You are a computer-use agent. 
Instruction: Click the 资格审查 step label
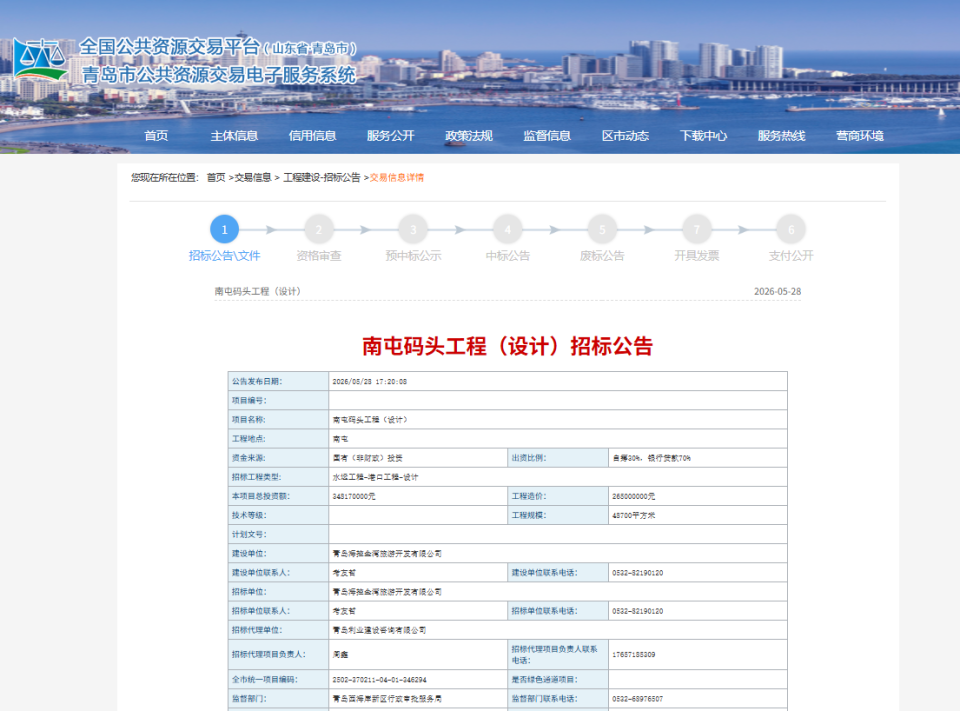coord(319,256)
